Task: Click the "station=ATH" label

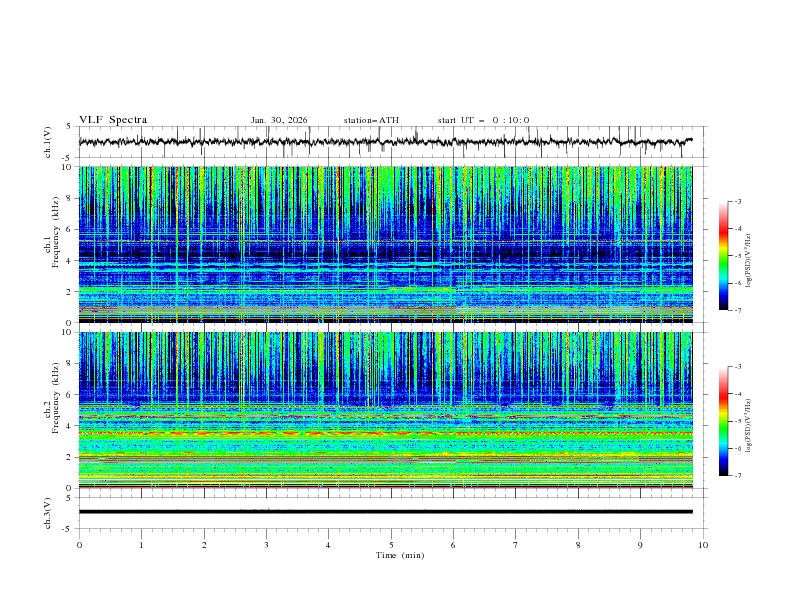Action: coord(371,120)
